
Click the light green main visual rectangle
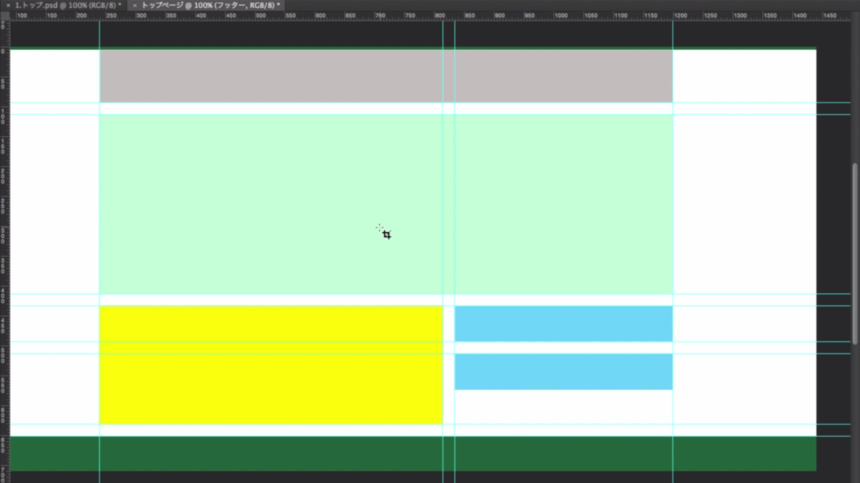[x=386, y=204]
